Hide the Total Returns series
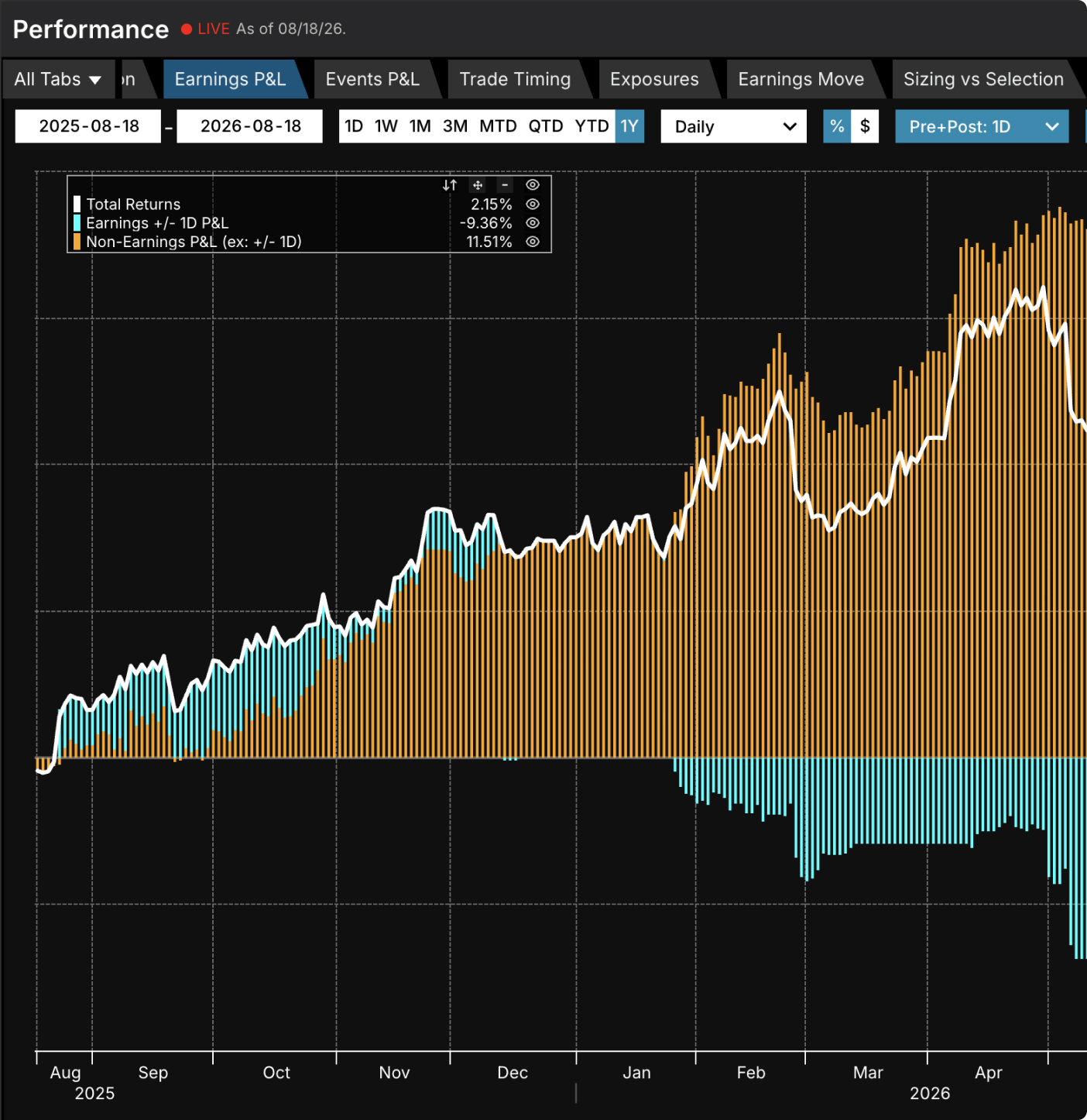The image size is (1087, 1120). point(533,204)
